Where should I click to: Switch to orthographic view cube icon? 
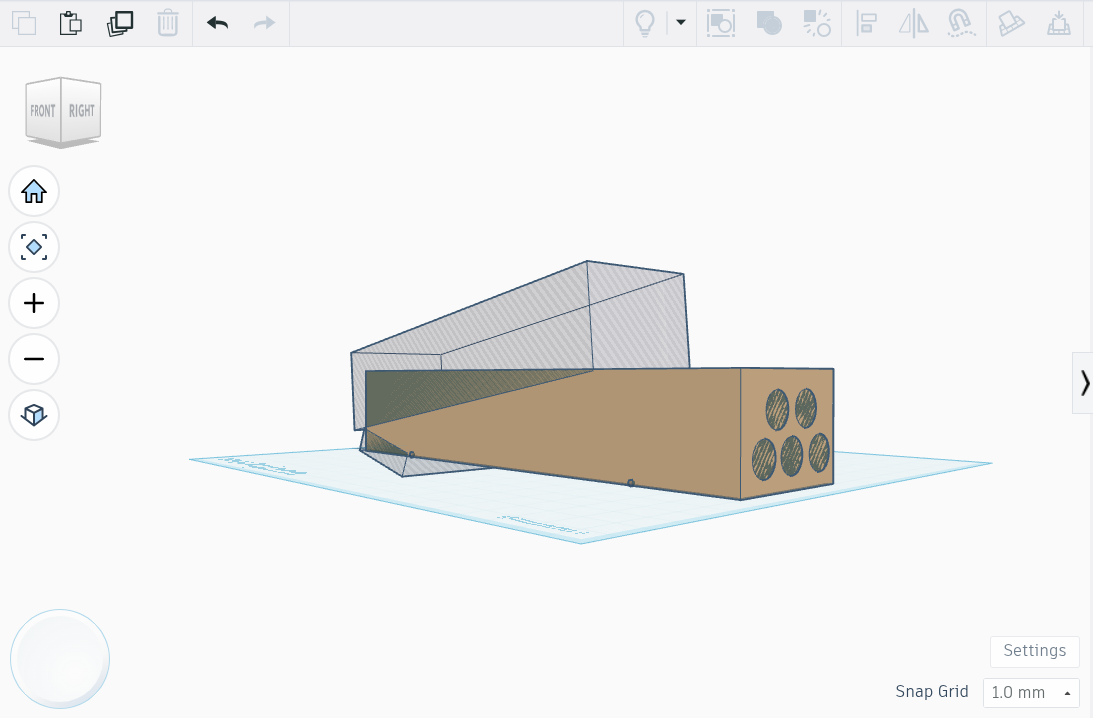click(x=33, y=415)
